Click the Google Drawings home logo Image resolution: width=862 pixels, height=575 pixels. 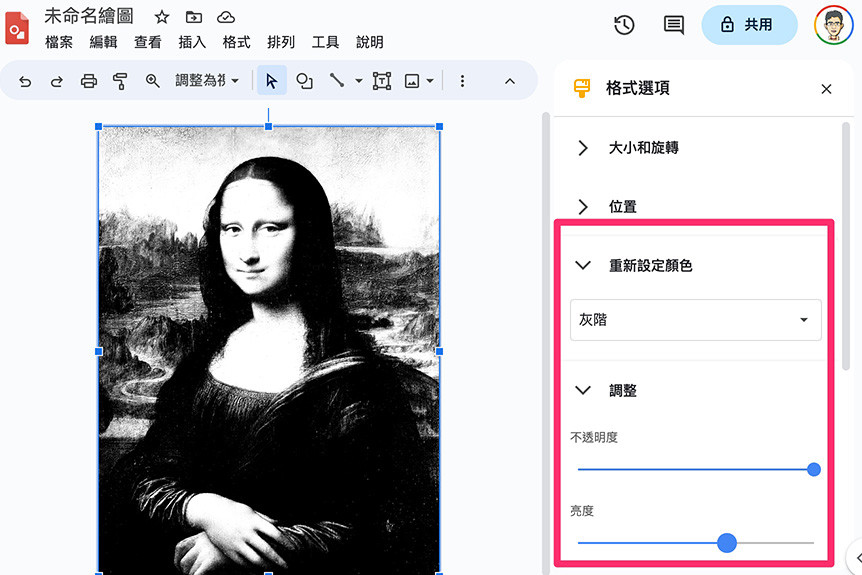coord(16,27)
